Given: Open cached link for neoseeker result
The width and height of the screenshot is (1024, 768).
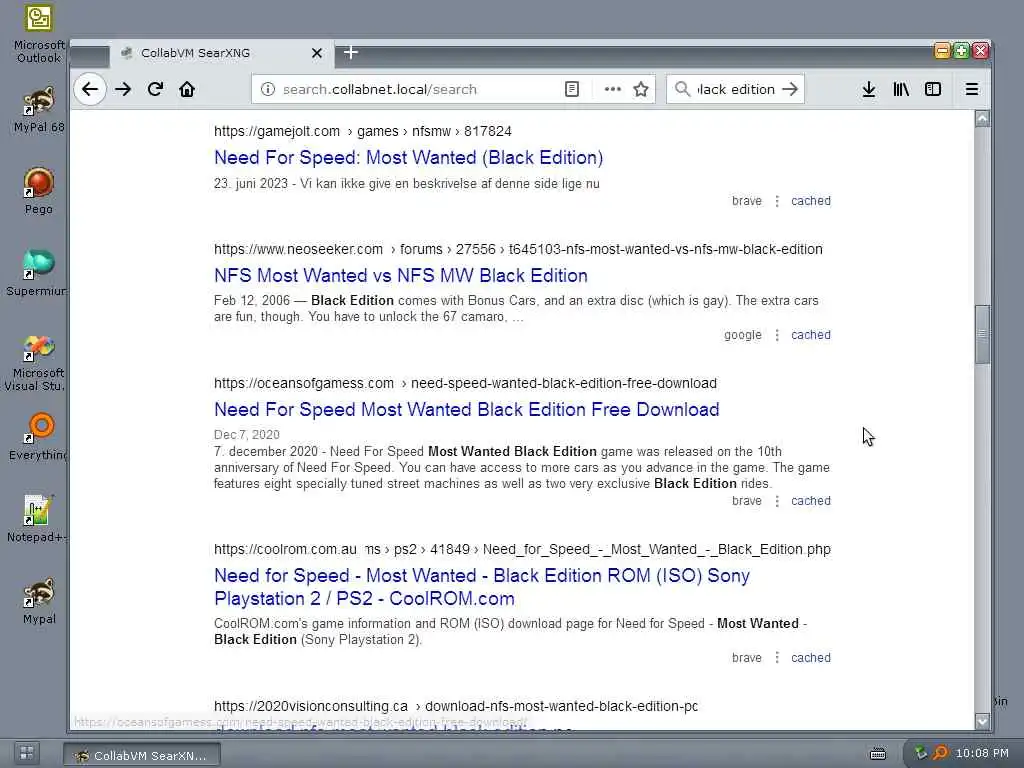Looking at the screenshot, I should click(810, 335).
